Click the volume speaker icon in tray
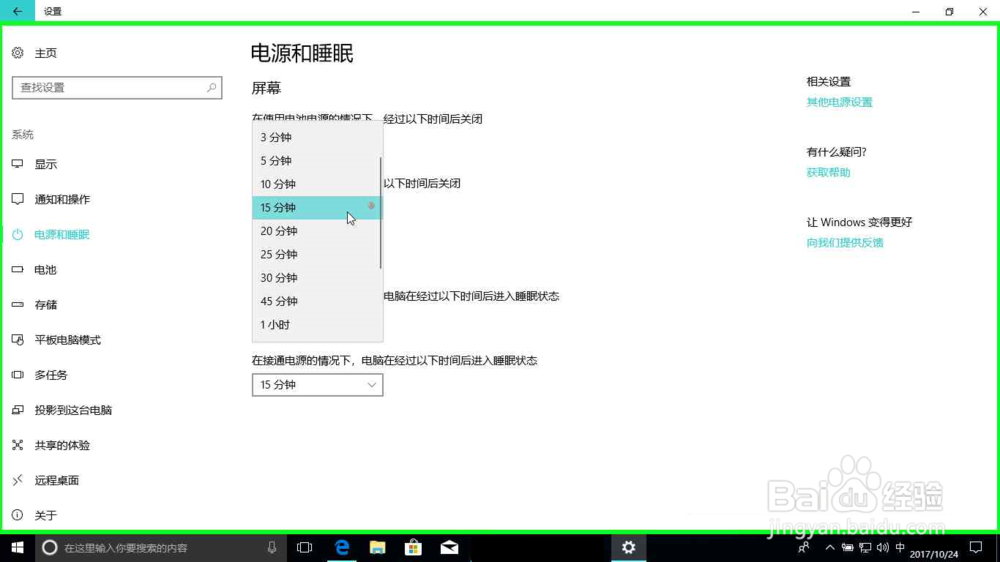The width and height of the screenshot is (1000, 562). tap(883, 547)
